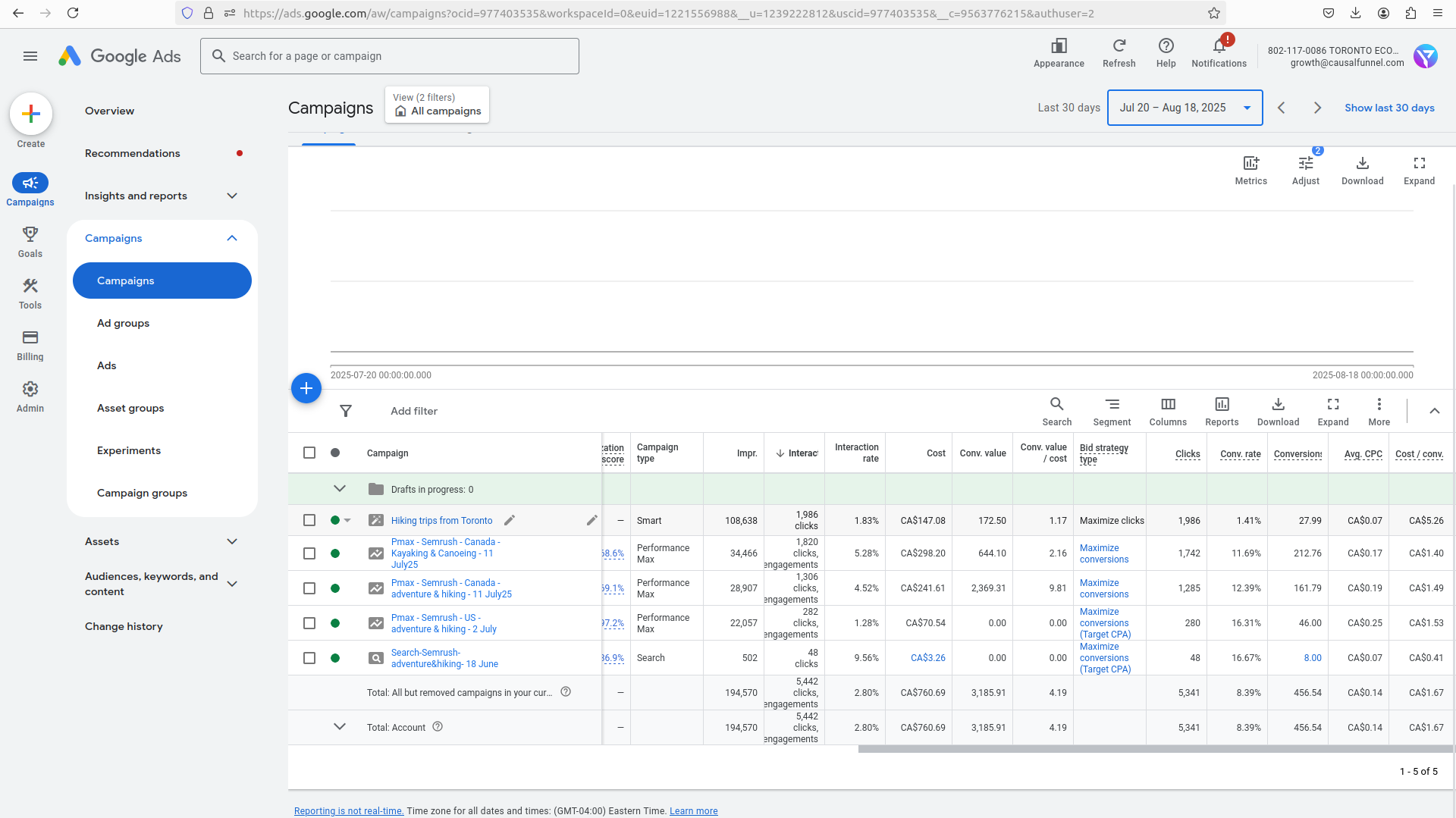Check adventure & hiking 11 July25 row
The height and width of the screenshot is (818, 1456).
click(x=309, y=588)
